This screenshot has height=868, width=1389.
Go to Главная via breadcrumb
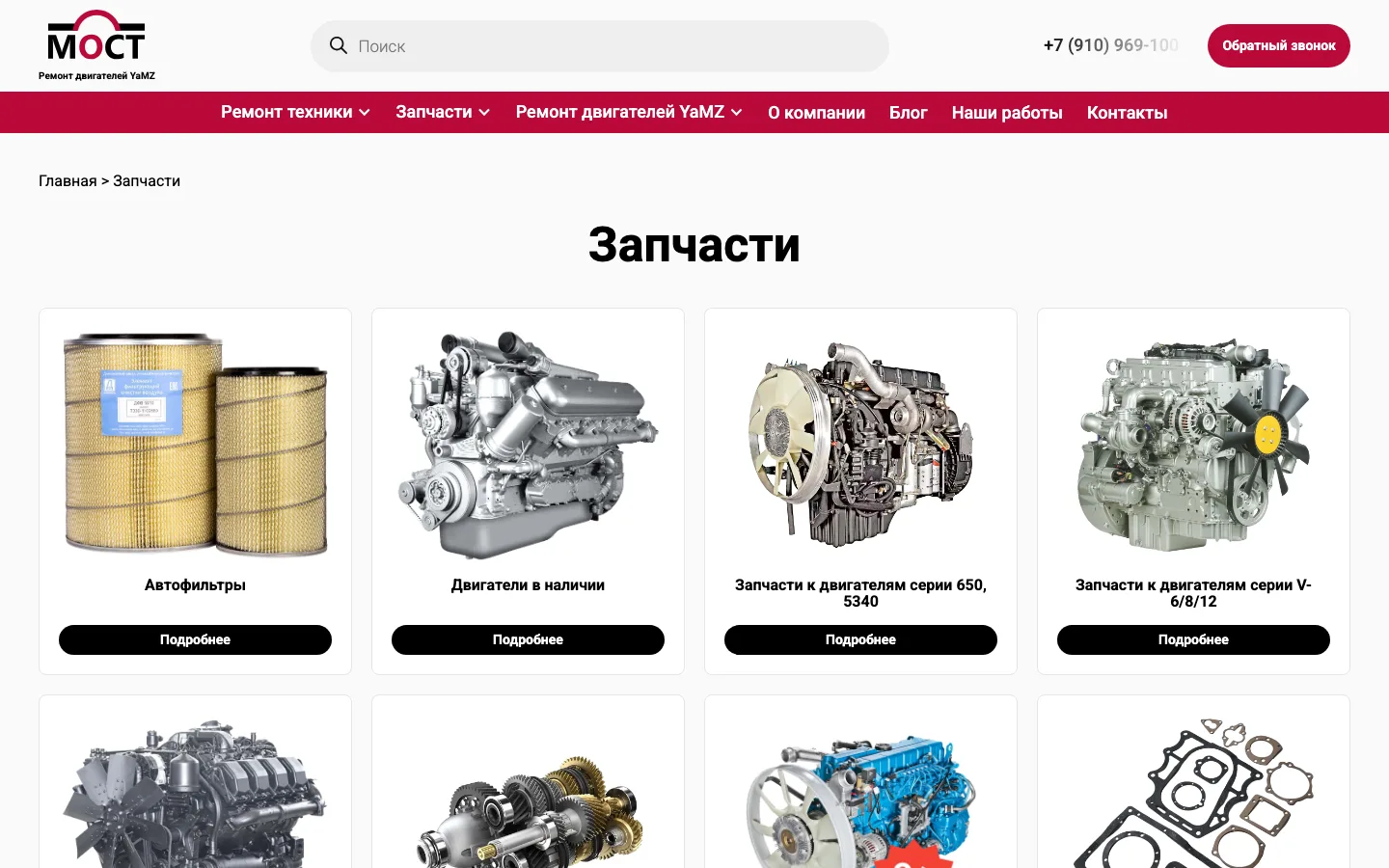point(68,181)
